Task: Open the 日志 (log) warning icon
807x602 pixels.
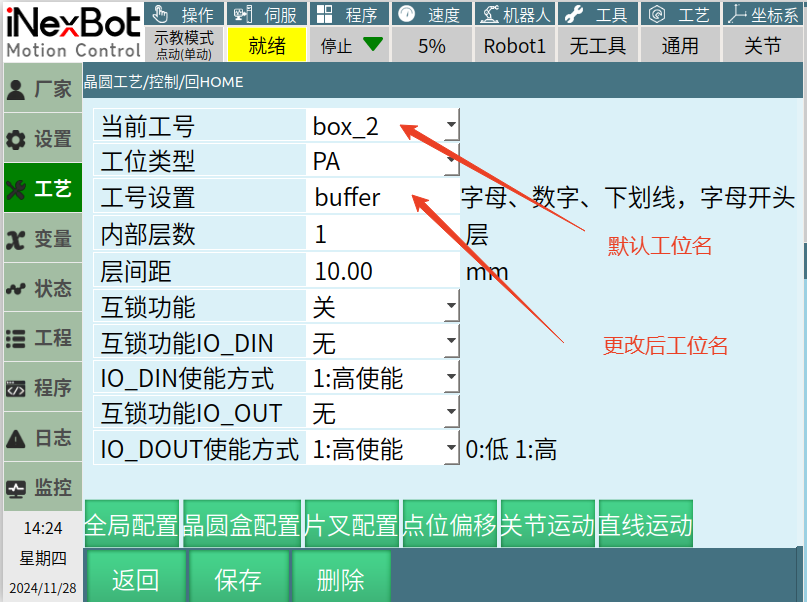Action: pyautogui.click(x=16, y=438)
